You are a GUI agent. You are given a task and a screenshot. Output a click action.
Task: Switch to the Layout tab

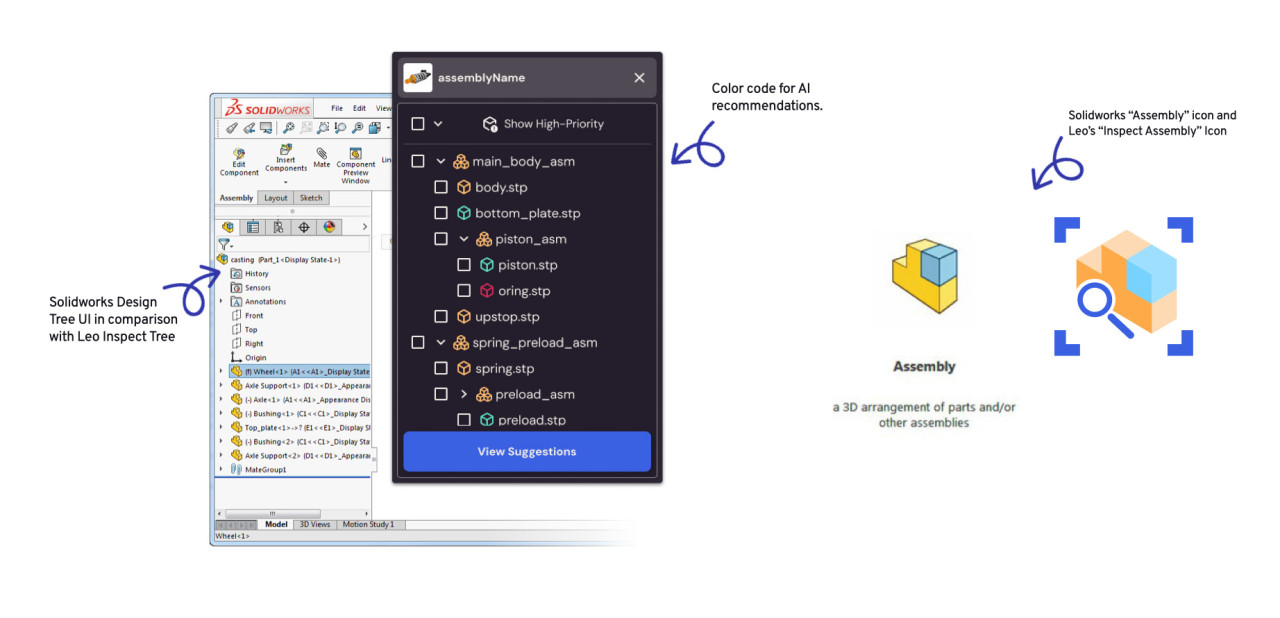pos(276,198)
